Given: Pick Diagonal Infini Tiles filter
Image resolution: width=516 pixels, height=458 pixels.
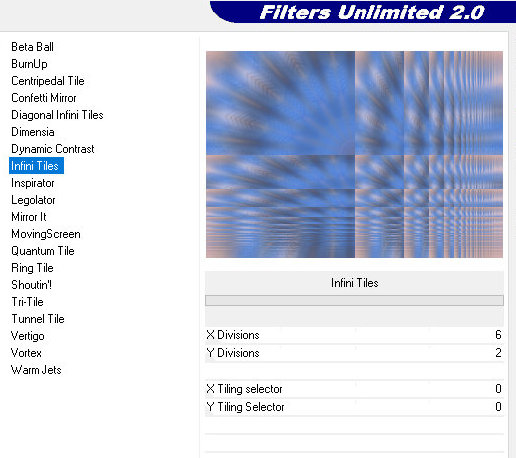Looking at the screenshot, I should tap(57, 115).
